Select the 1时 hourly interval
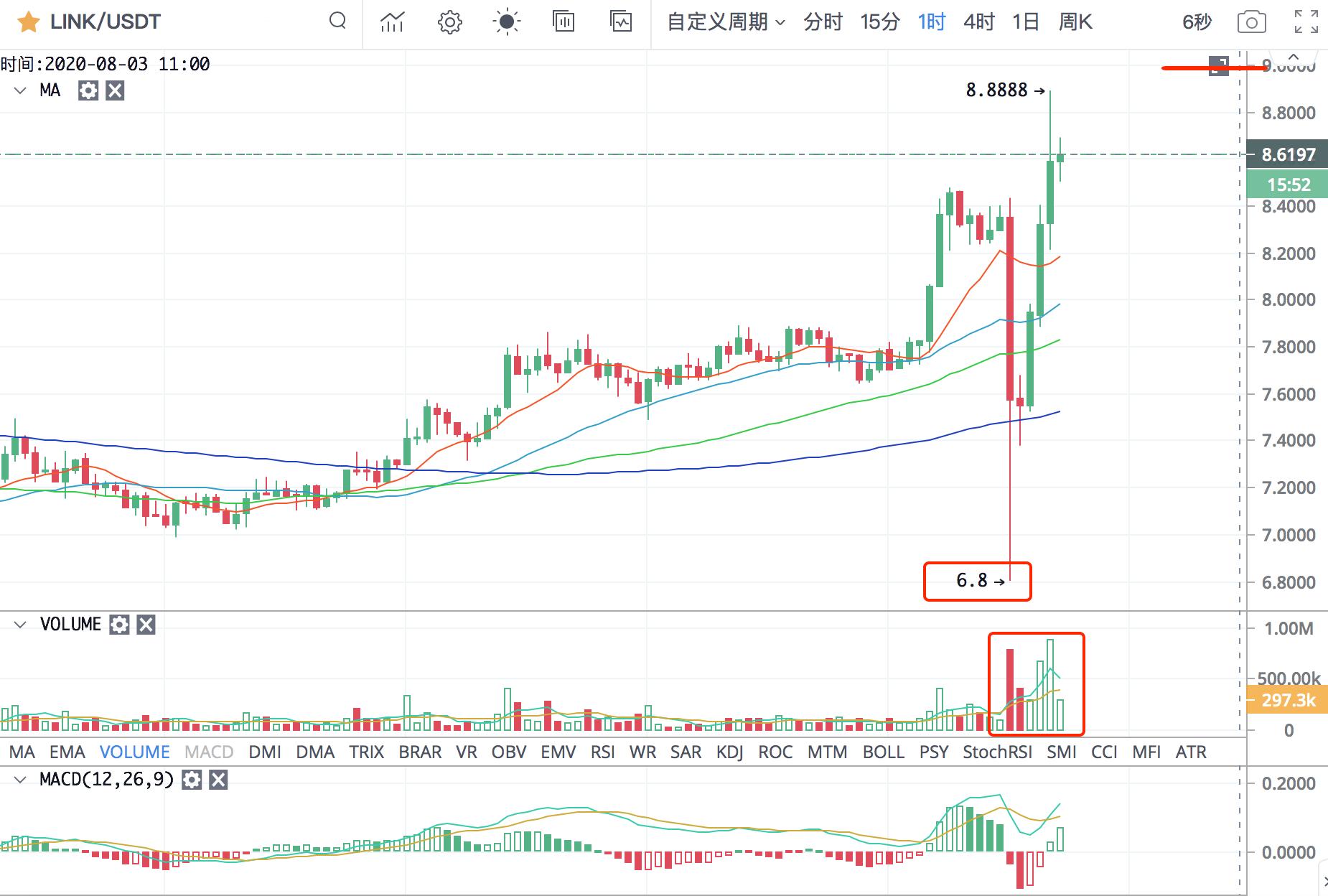 pyautogui.click(x=932, y=22)
